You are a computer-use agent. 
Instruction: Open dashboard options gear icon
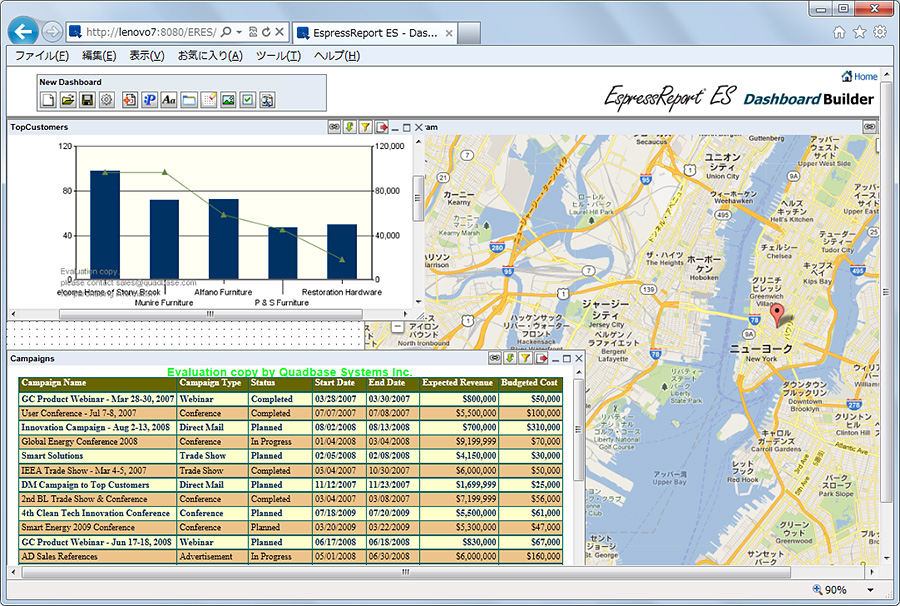tap(107, 100)
